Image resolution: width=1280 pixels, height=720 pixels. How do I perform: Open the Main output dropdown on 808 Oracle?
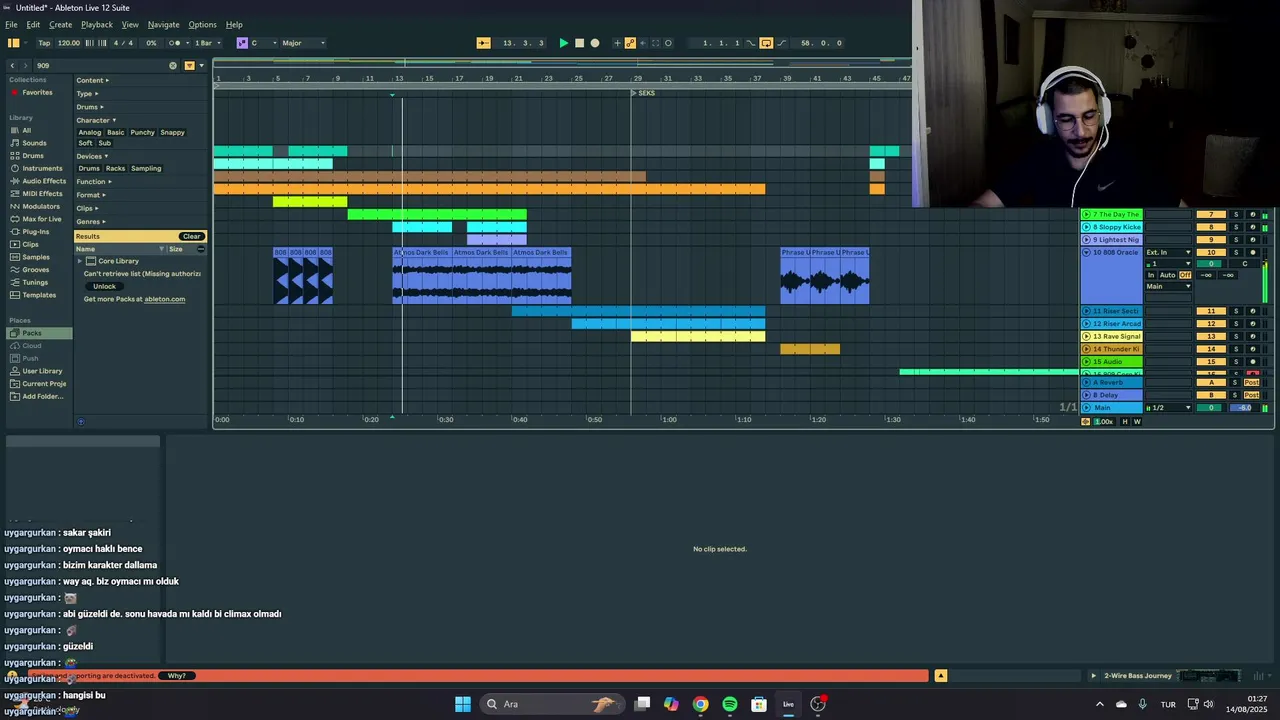click(1169, 287)
